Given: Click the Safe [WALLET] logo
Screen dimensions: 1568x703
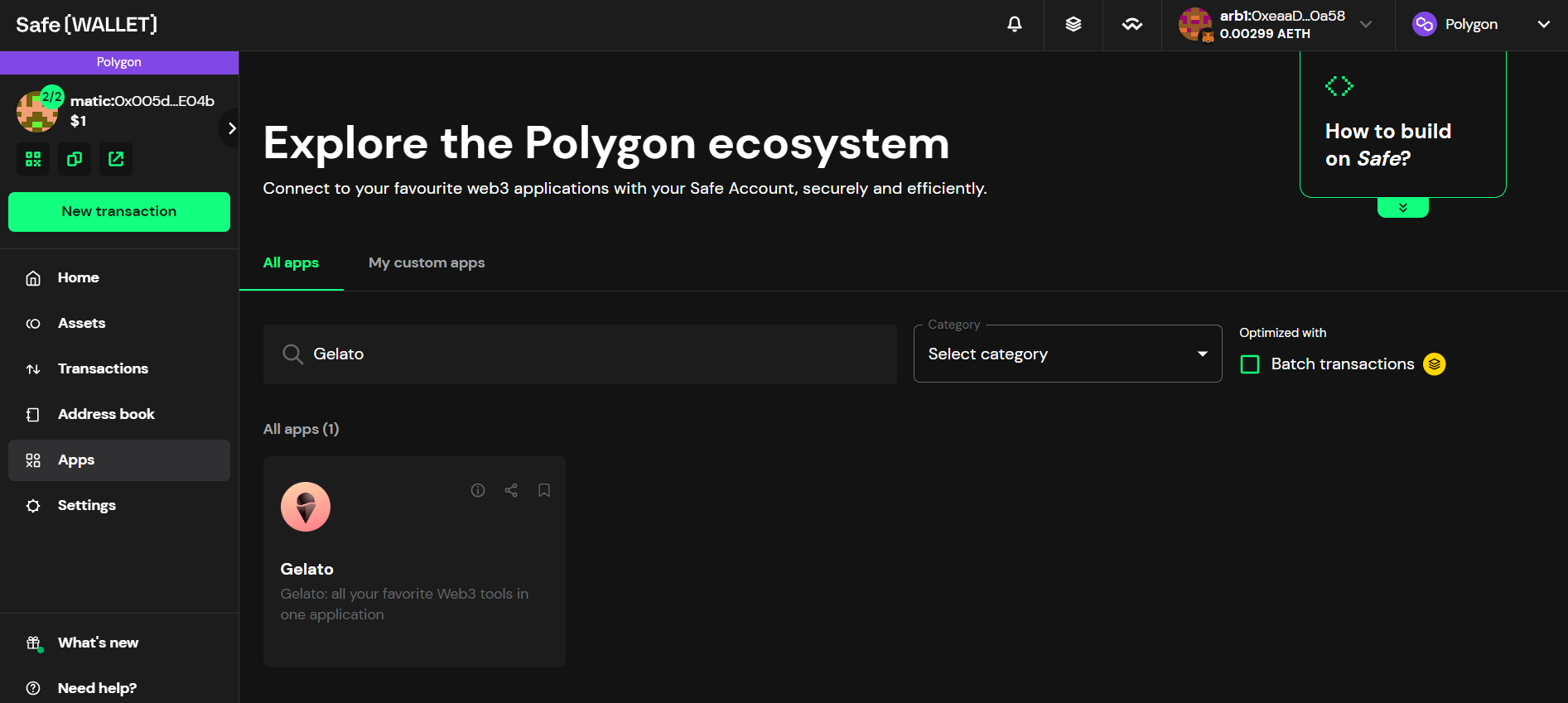Looking at the screenshot, I should 86,25.
